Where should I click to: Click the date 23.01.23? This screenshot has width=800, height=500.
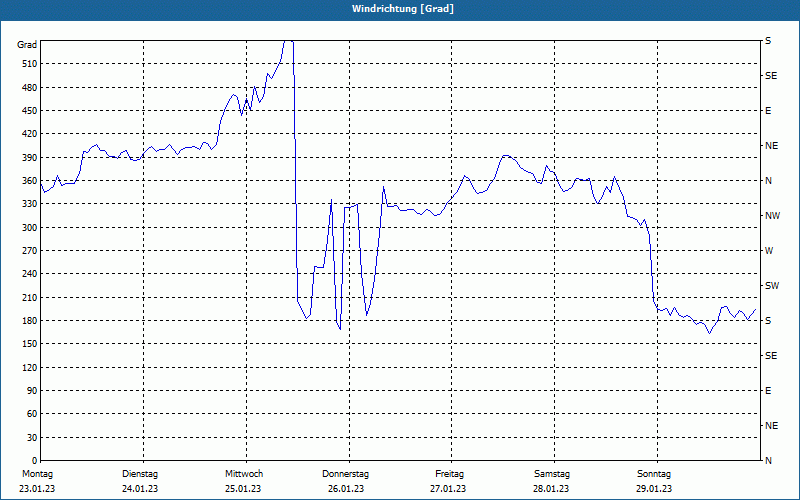pyautogui.click(x=37, y=489)
